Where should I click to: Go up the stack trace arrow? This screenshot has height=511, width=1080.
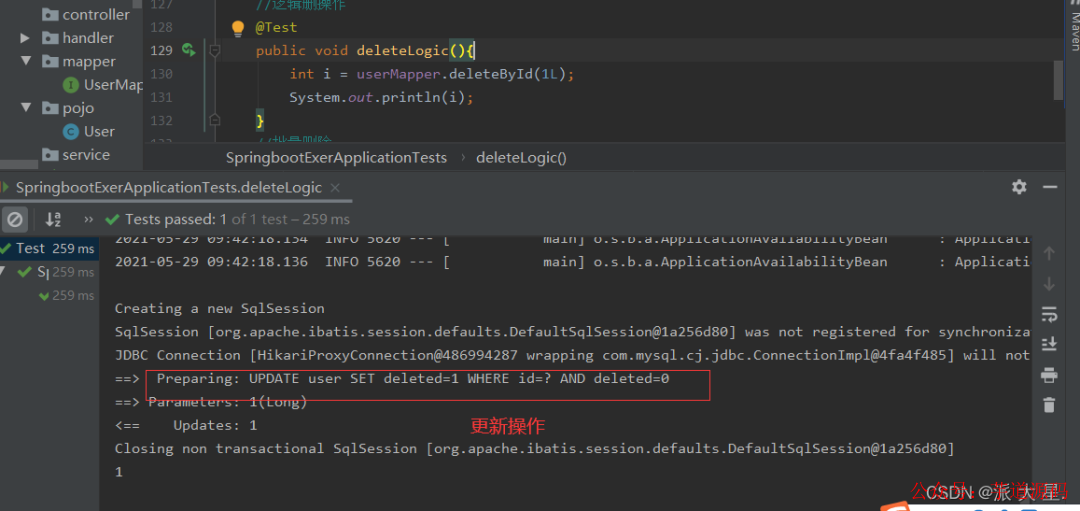coord(1049,253)
